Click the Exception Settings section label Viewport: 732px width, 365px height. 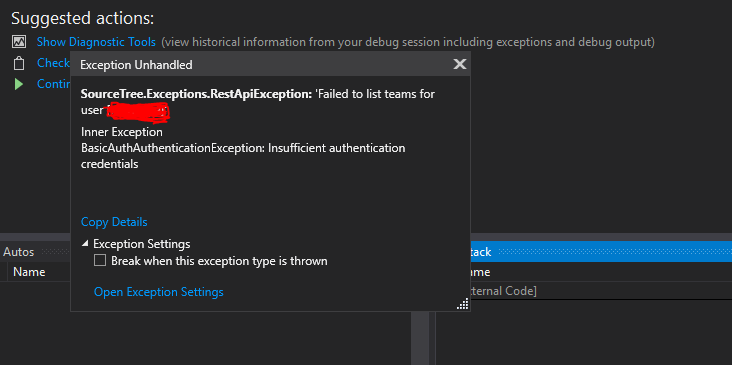click(x=141, y=244)
